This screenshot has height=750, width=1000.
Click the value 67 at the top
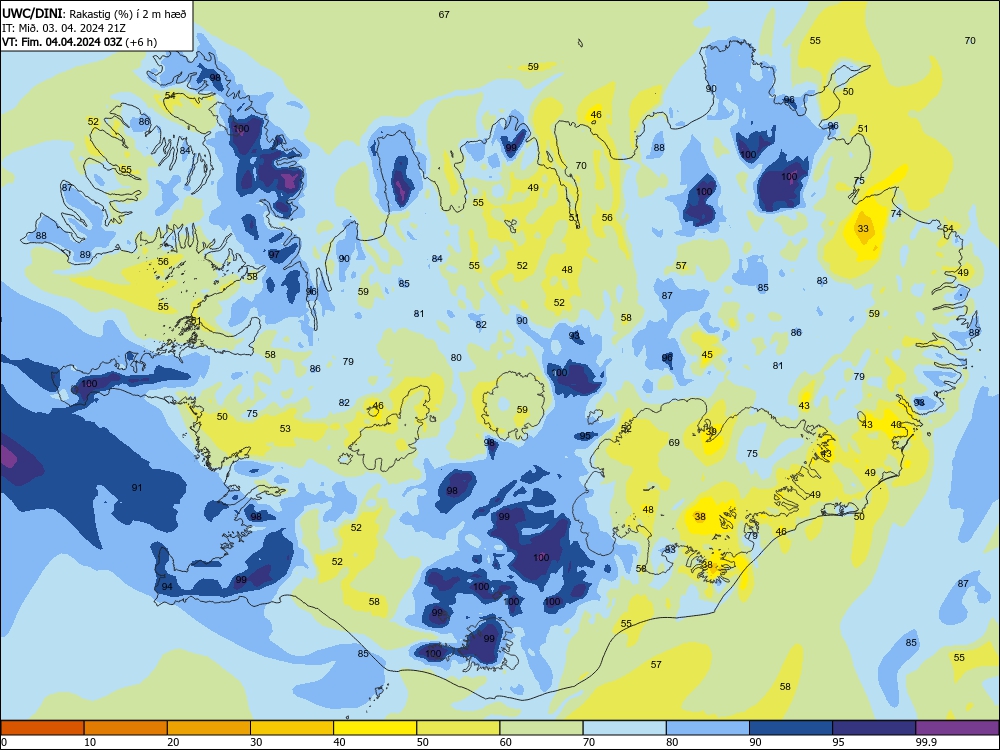click(x=444, y=15)
